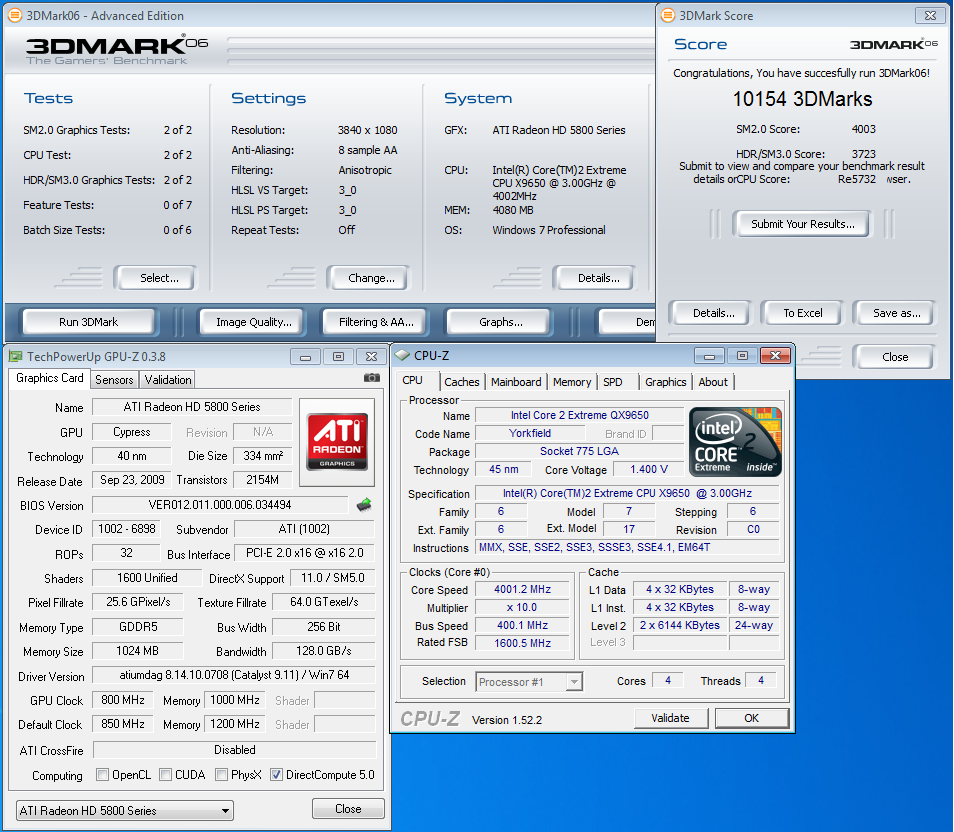This screenshot has width=954, height=832.
Task: Click the Resolution 3840 x 1080 text
Action: [x=367, y=130]
